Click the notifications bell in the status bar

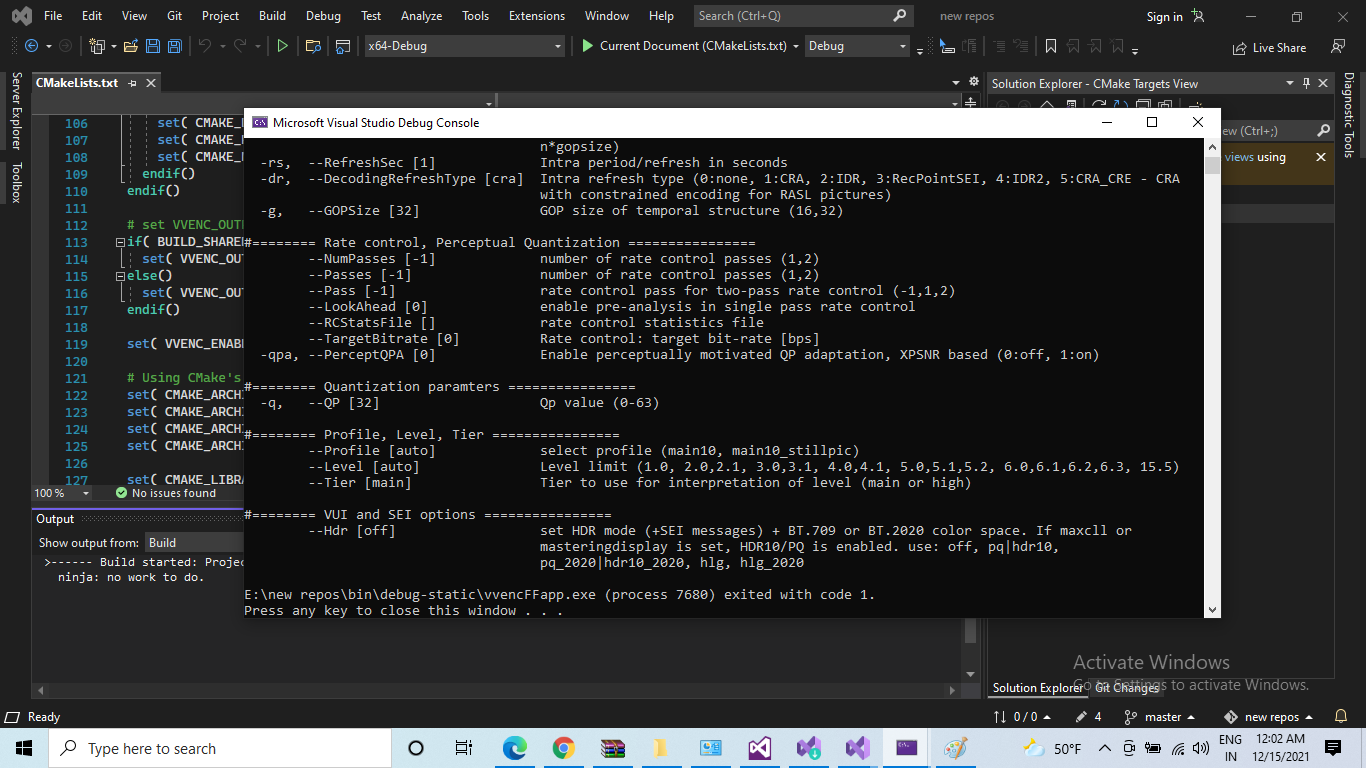pos(1340,717)
